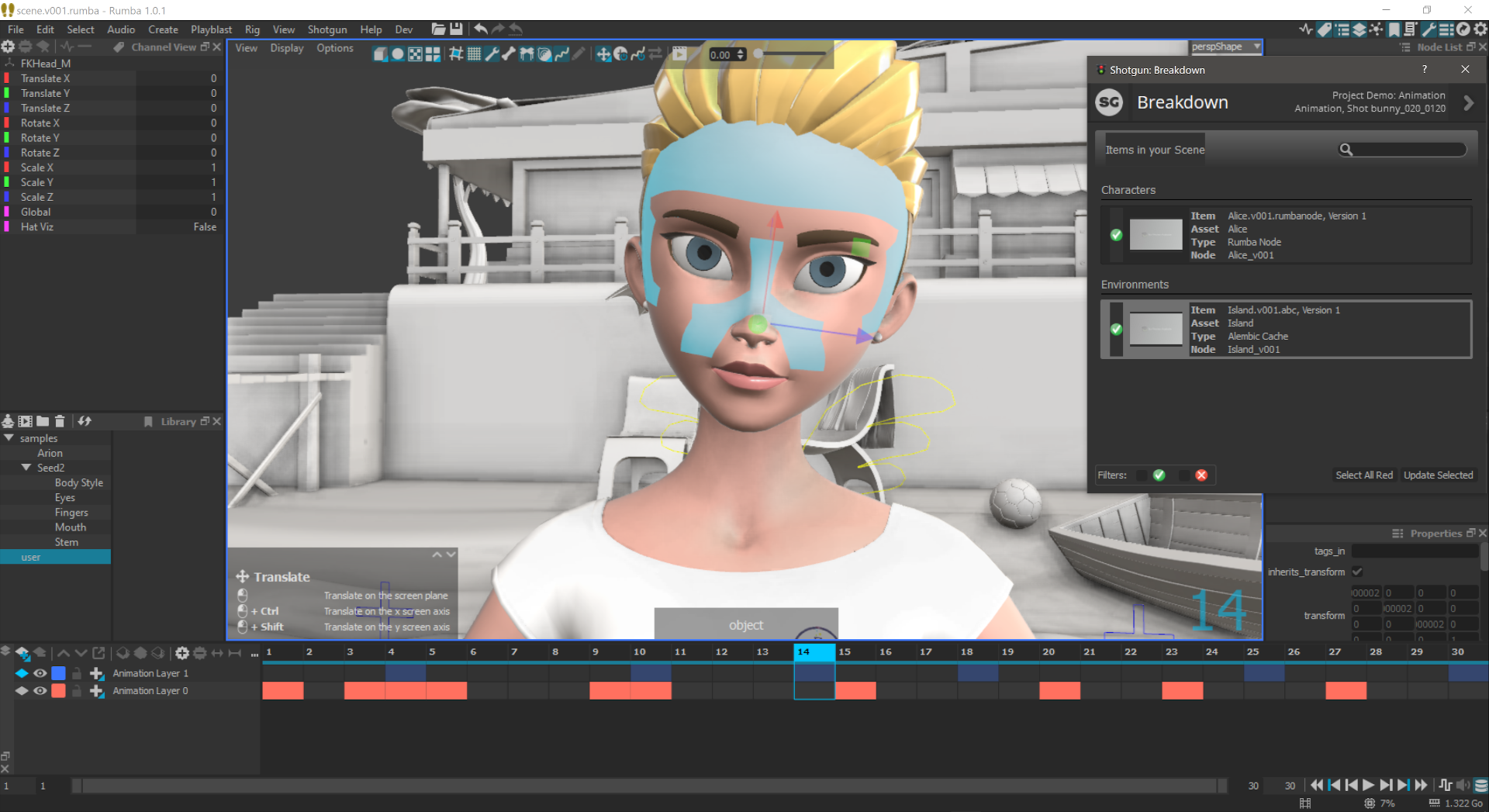Open the Shotgun menu
The height and width of the screenshot is (812, 1489).
(327, 29)
